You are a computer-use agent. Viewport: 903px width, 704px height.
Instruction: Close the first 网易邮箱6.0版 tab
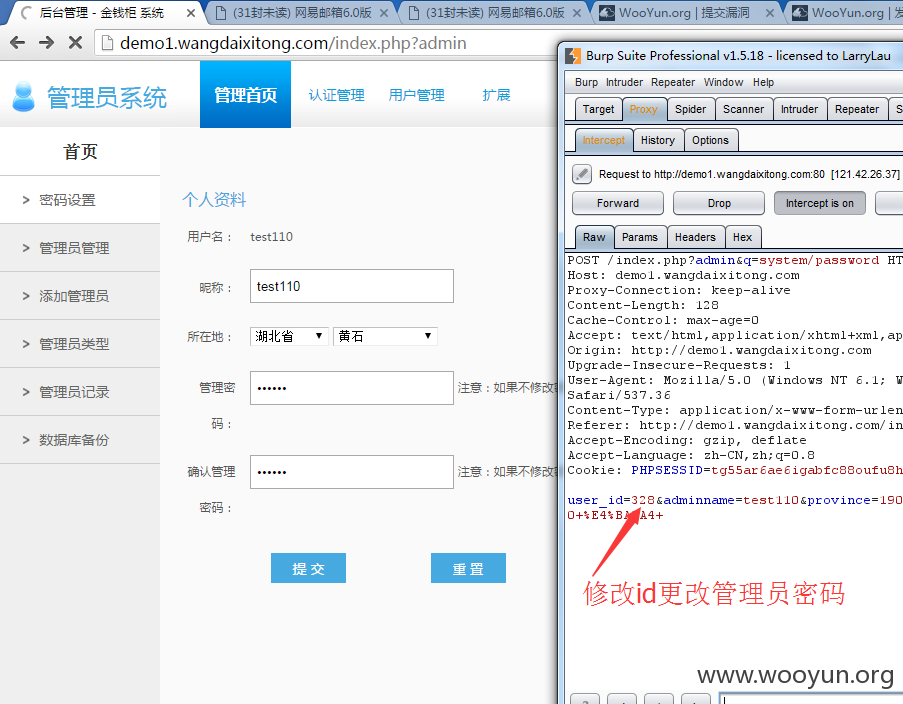click(384, 13)
